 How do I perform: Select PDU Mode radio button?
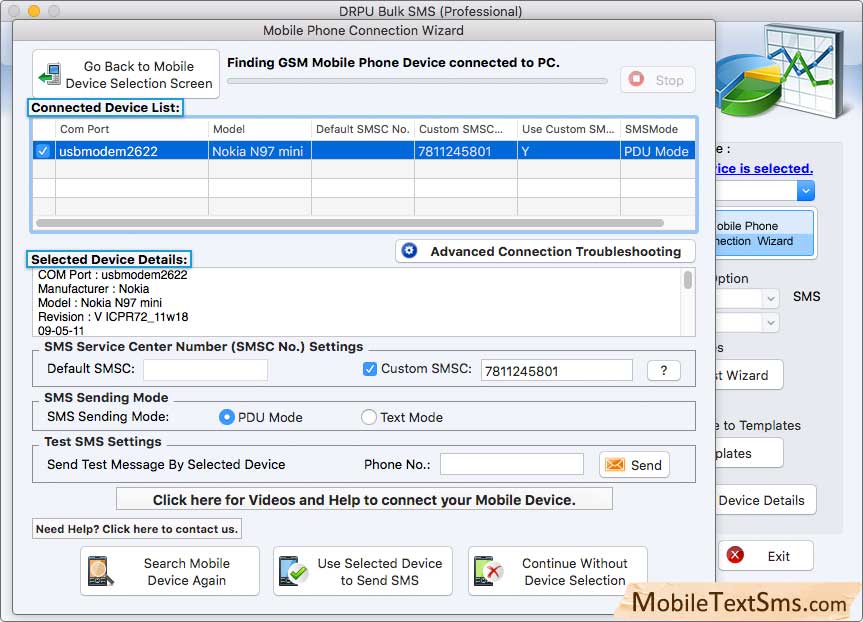click(x=226, y=417)
